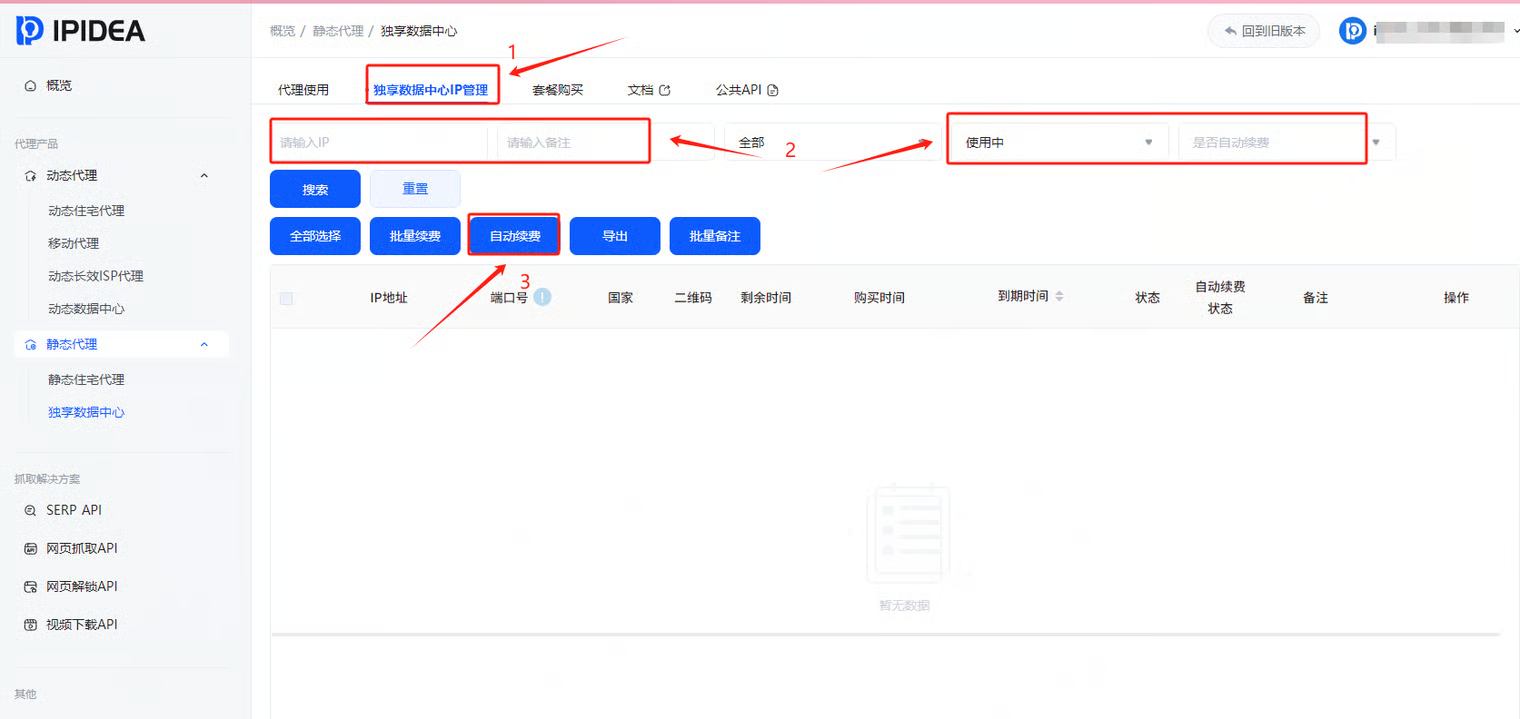Click the SERP API sidebar icon
This screenshot has width=1520, height=719.
[30, 510]
